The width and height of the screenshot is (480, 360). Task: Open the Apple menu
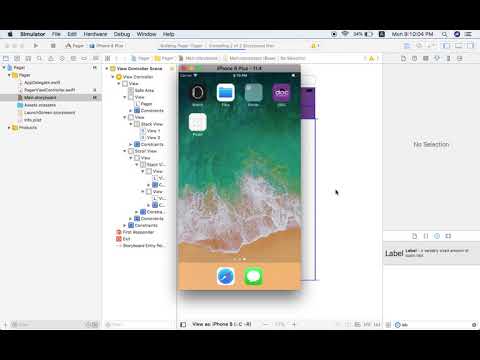click(10, 34)
